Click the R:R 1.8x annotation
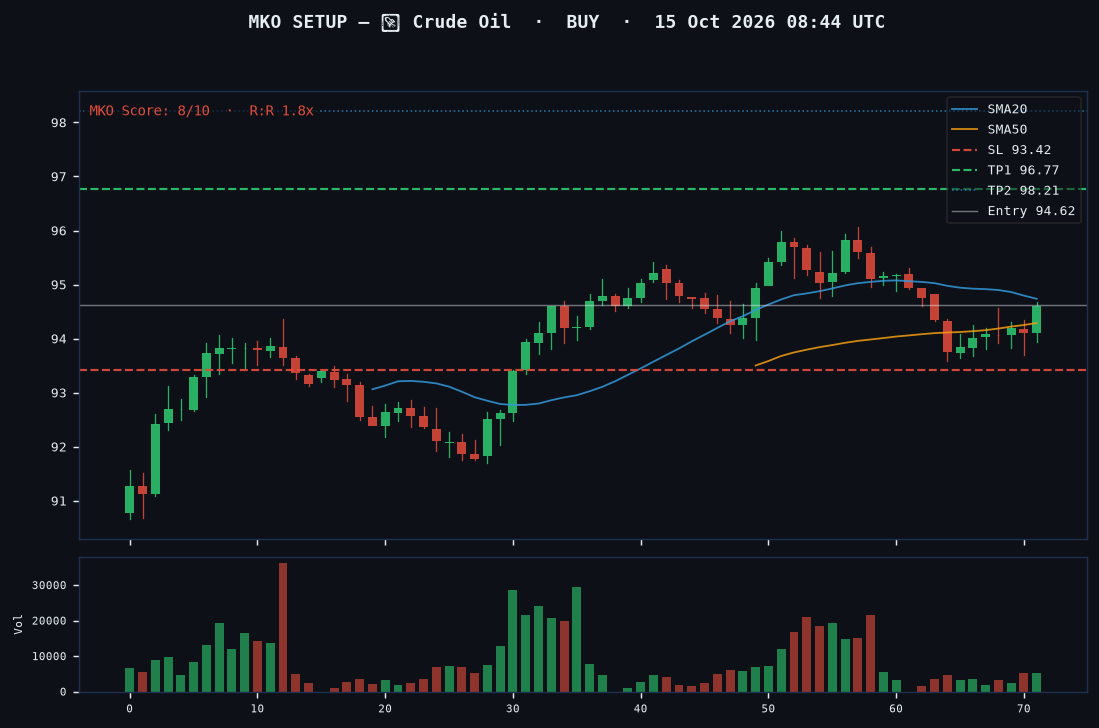This screenshot has height=728, width=1099. pyautogui.click(x=281, y=111)
